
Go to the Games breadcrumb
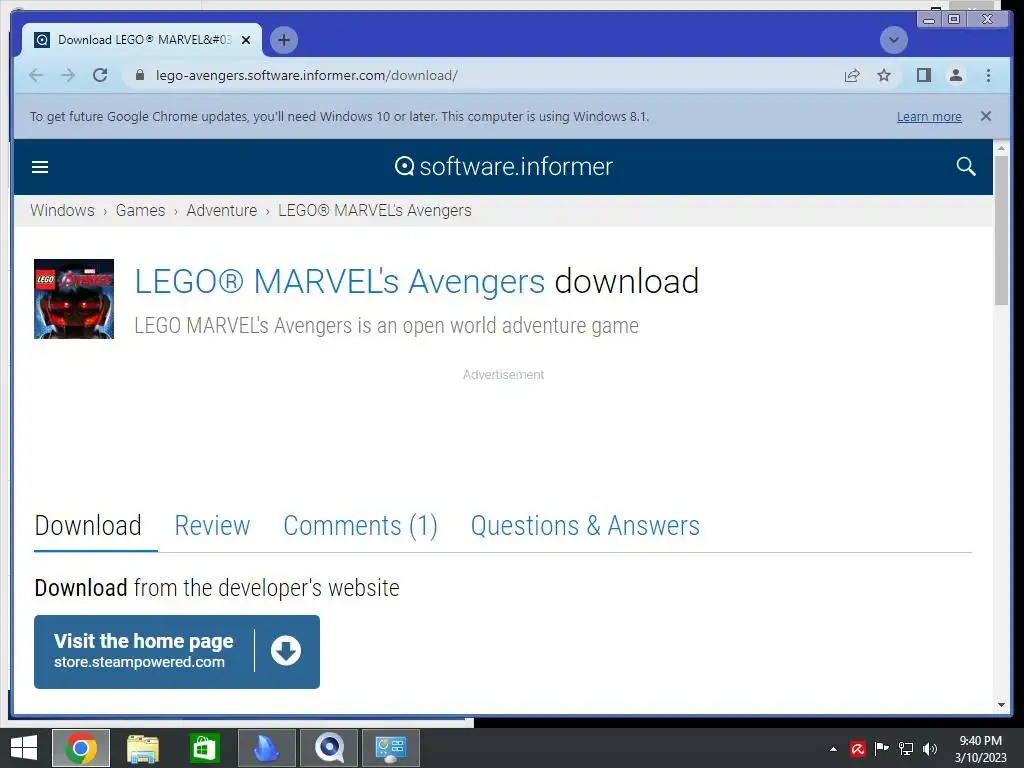pyautogui.click(x=140, y=210)
